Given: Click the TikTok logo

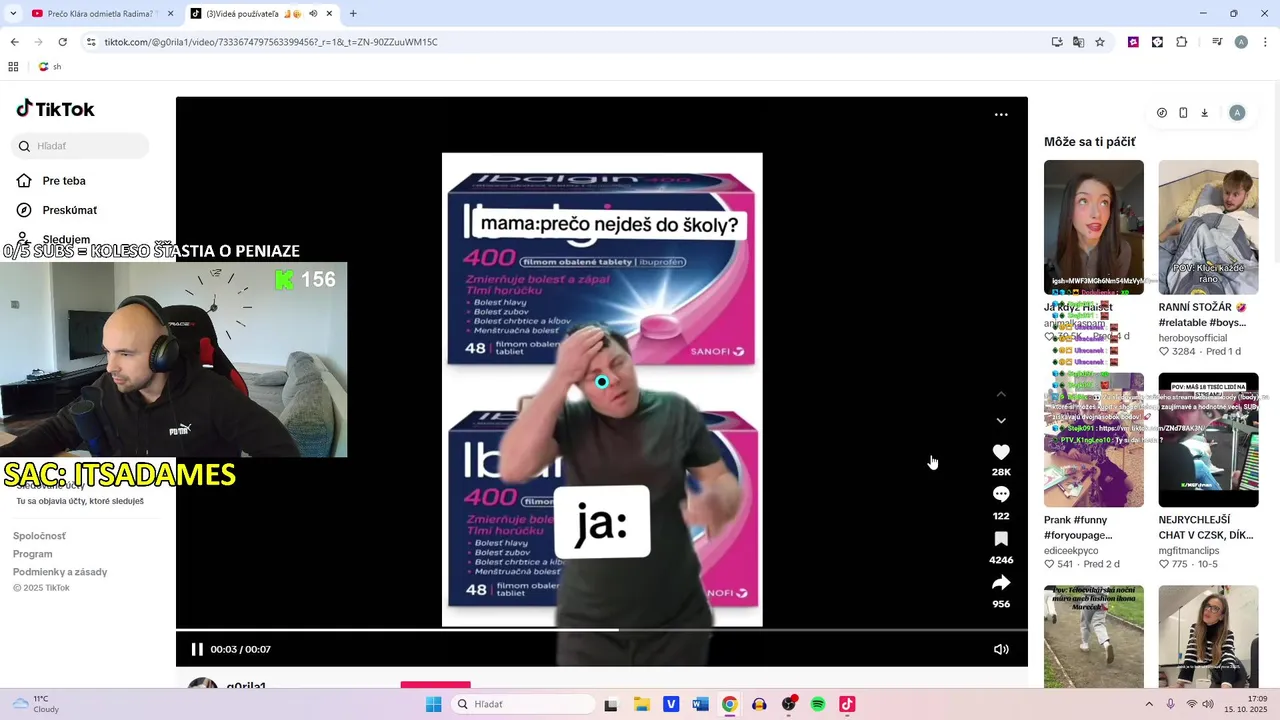Looking at the screenshot, I should (x=55, y=109).
